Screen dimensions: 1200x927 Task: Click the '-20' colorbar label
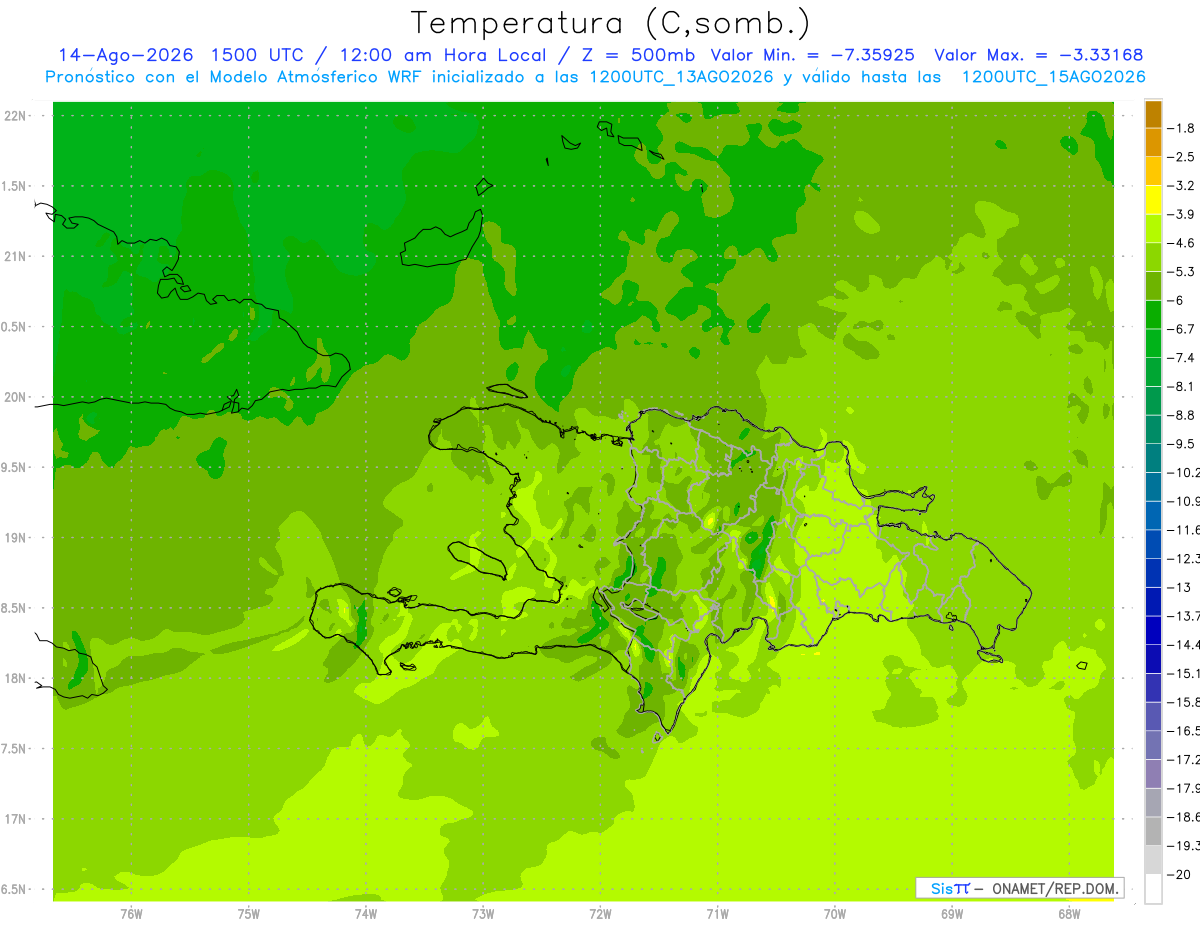coord(1180,874)
